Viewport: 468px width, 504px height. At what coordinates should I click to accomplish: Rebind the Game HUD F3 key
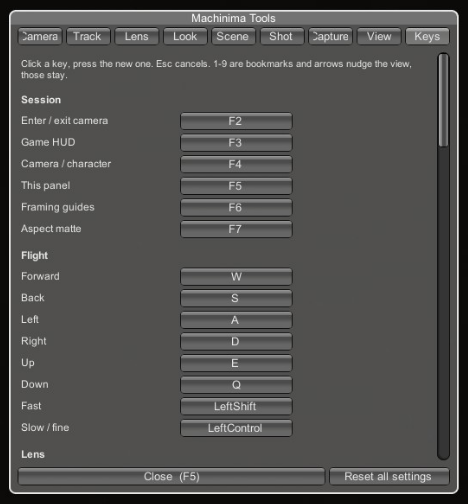point(236,143)
